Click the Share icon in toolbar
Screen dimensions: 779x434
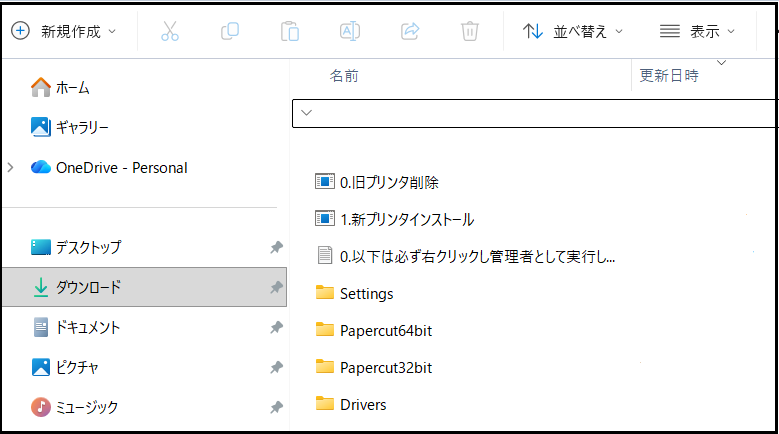(410, 31)
